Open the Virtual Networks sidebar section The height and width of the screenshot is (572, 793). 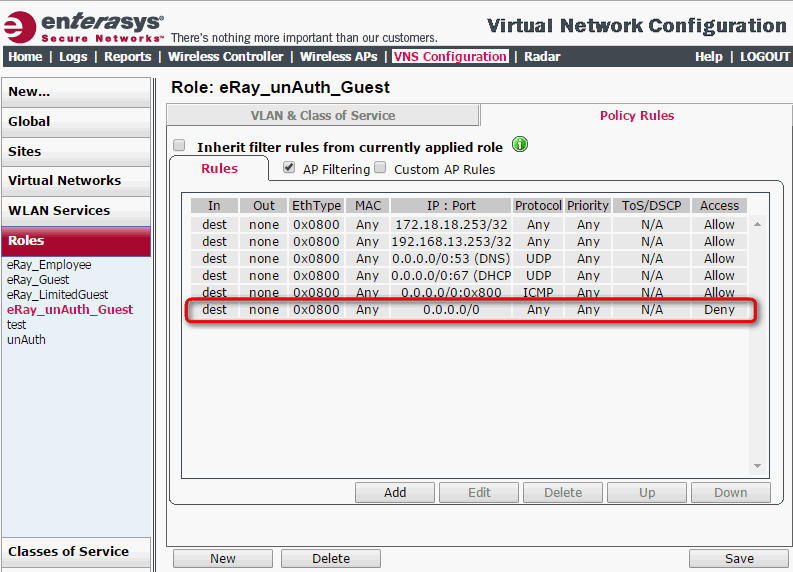click(x=76, y=181)
